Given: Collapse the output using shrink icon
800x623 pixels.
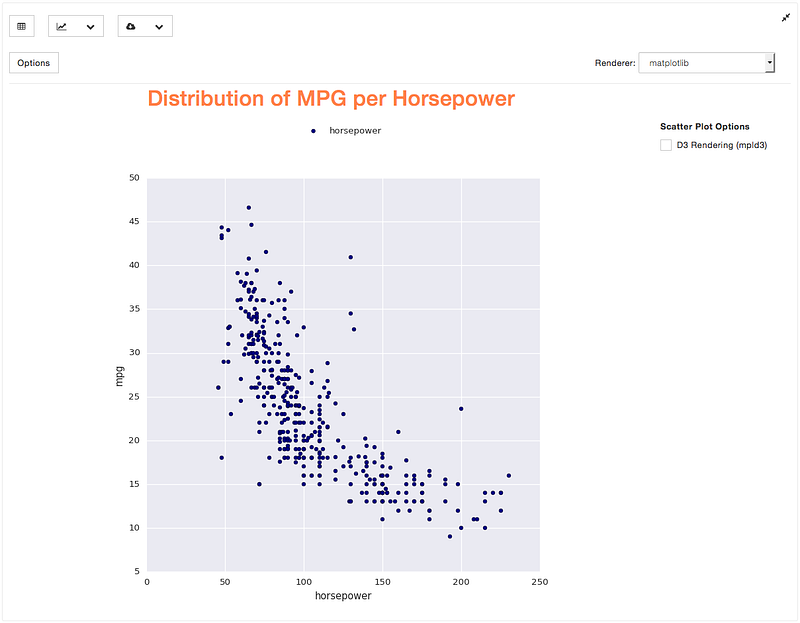Looking at the screenshot, I should pos(786,18).
